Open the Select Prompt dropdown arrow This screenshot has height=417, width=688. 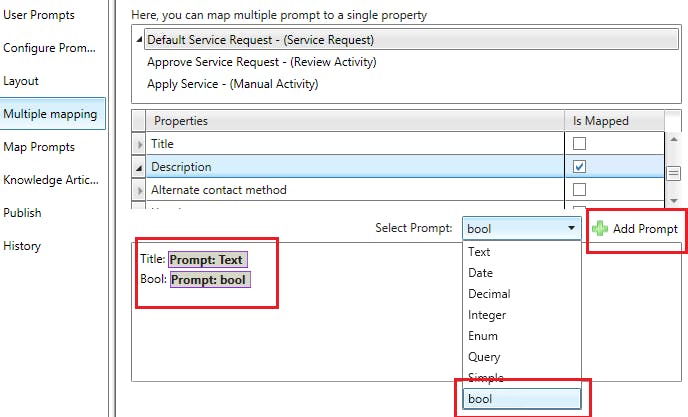[572, 228]
